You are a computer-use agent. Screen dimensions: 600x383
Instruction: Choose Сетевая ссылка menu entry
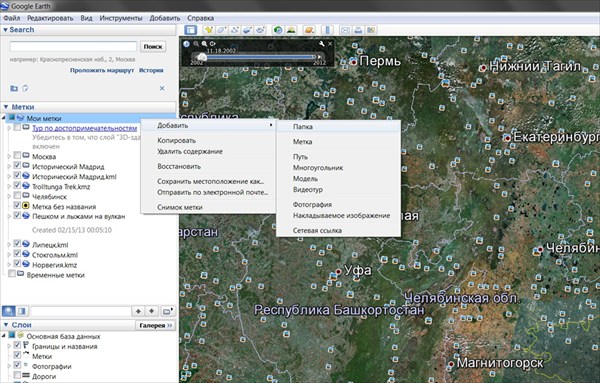(339, 230)
